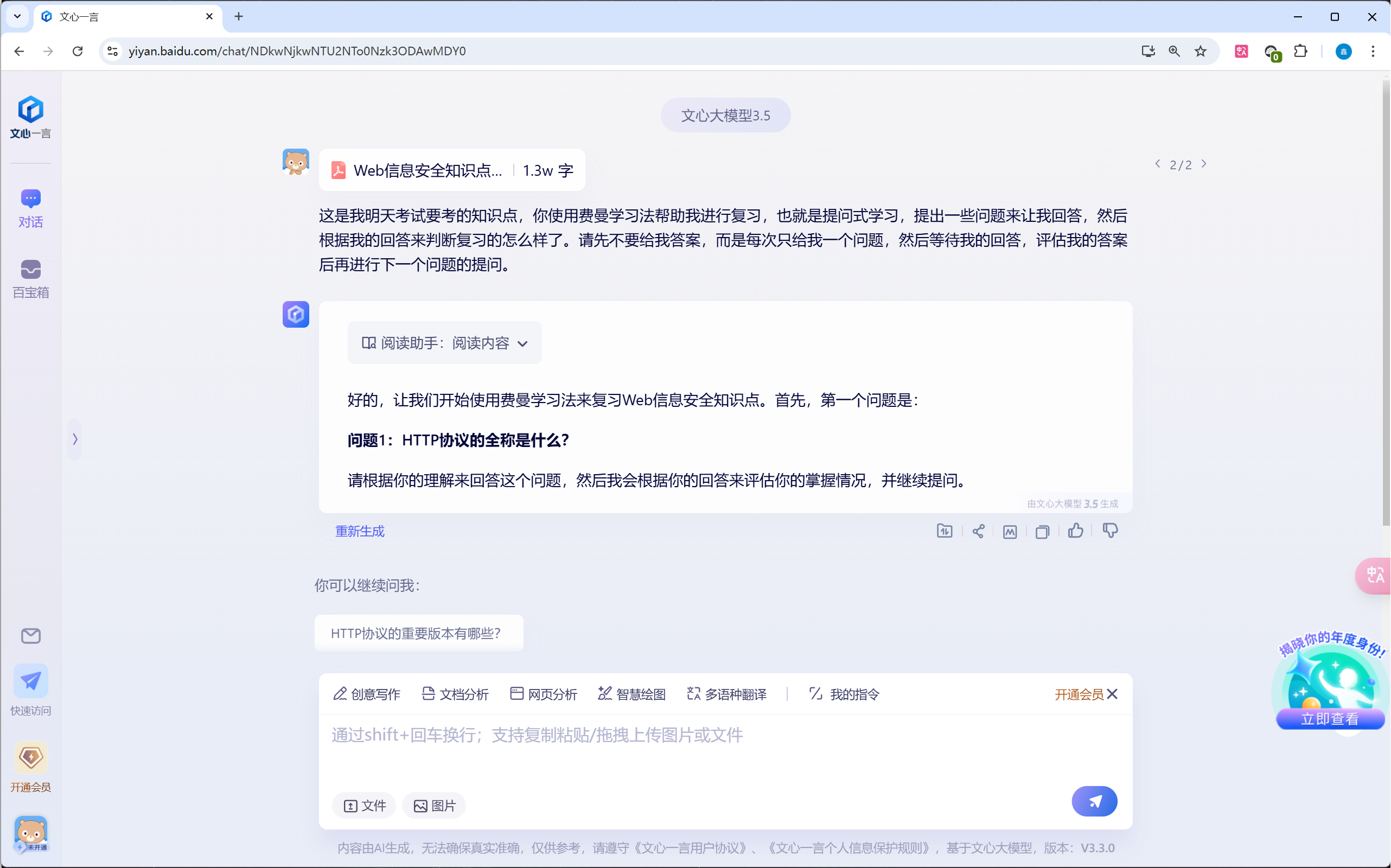This screenshot has height=868, width=1391.
Task: Open the browser tab list dropdown
Action: [x=17, y=17]
